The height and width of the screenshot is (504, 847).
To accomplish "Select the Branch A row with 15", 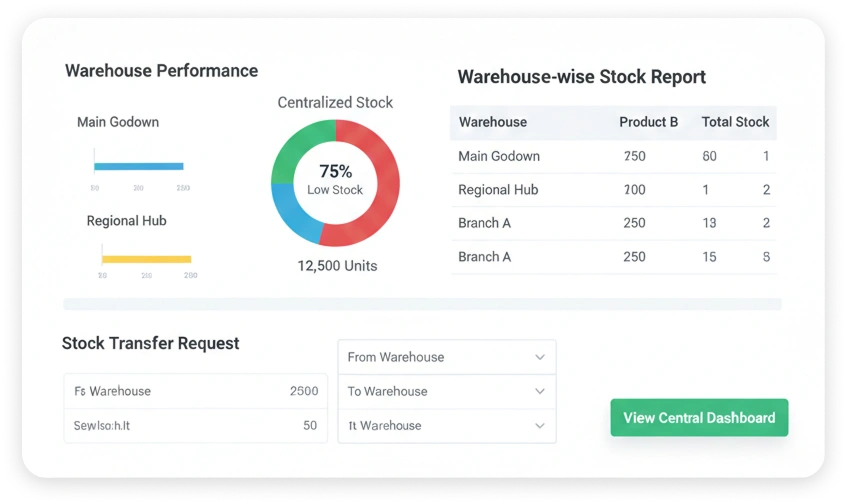I will 614,257.
